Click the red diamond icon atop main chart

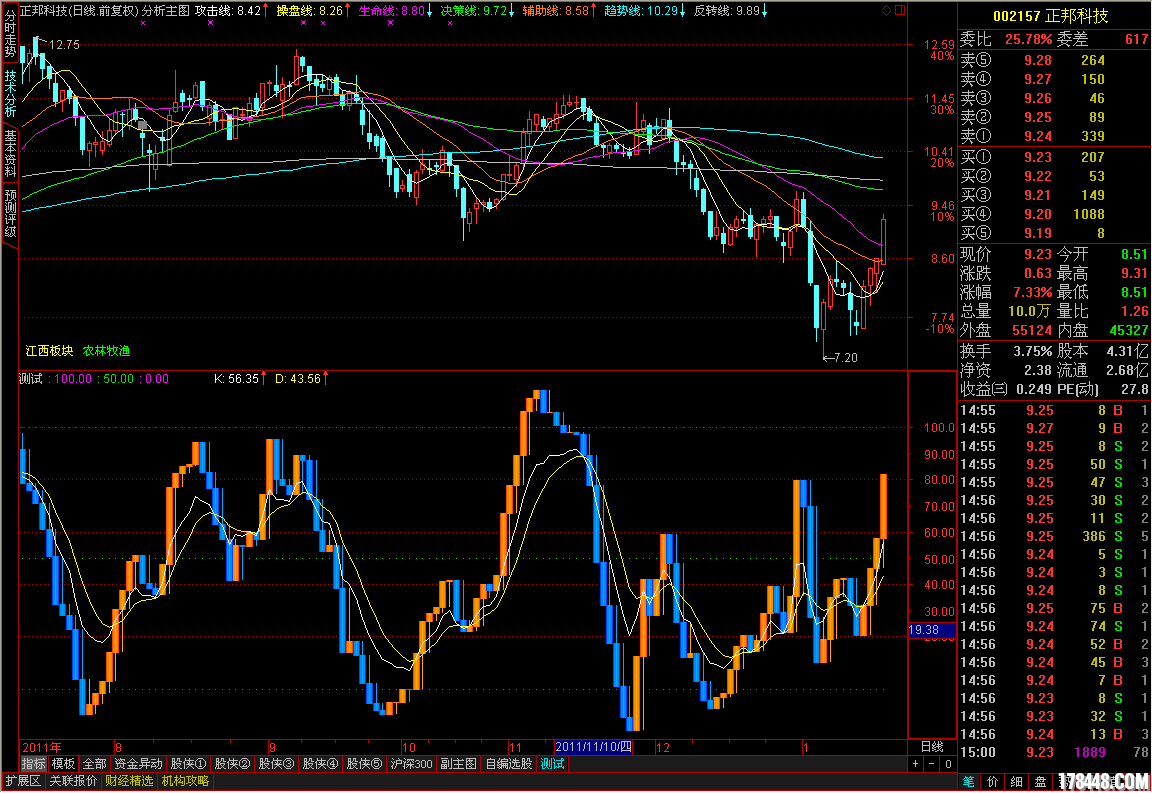(886, 10)
